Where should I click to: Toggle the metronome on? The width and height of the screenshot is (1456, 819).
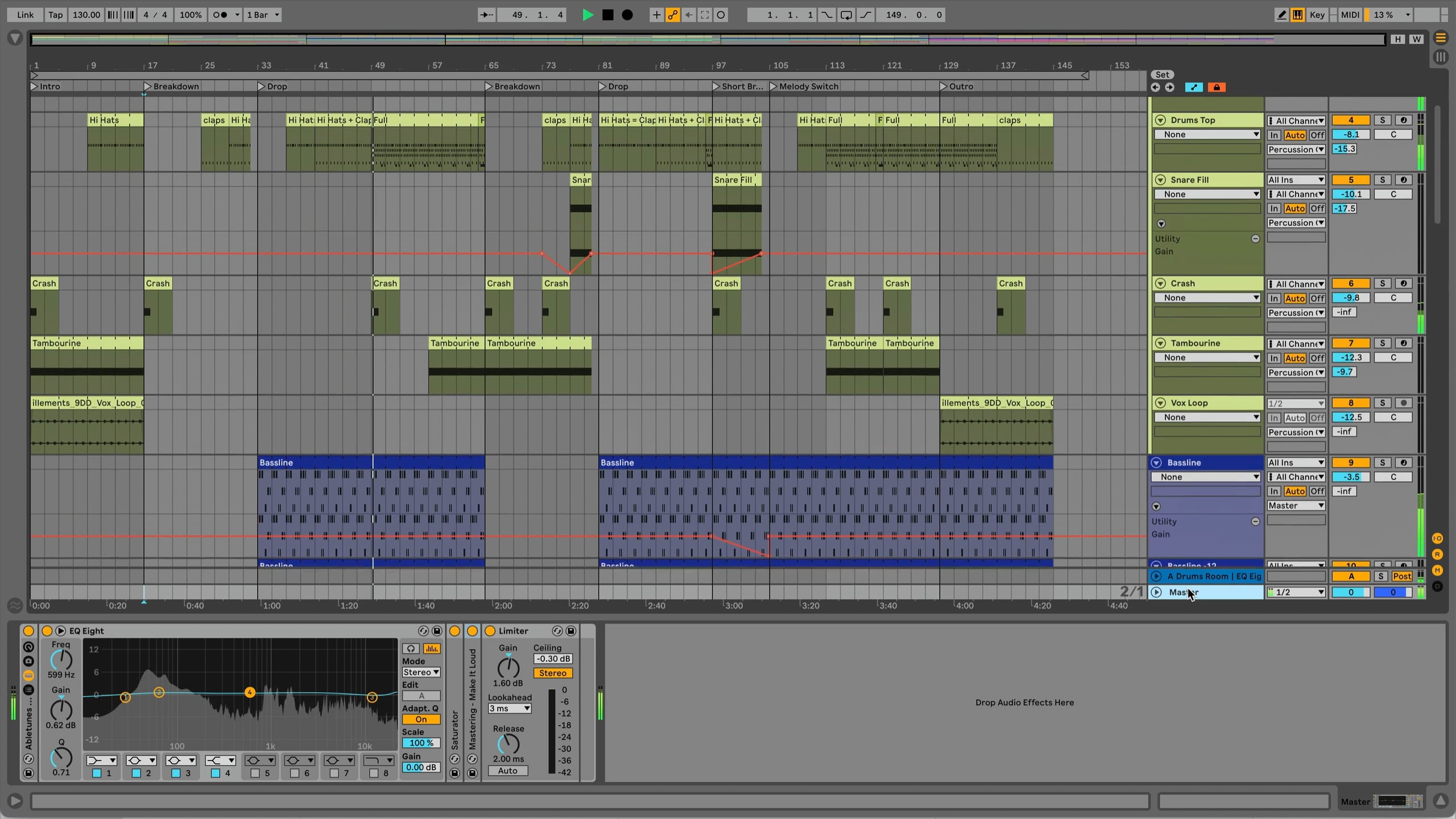point(220,15)
